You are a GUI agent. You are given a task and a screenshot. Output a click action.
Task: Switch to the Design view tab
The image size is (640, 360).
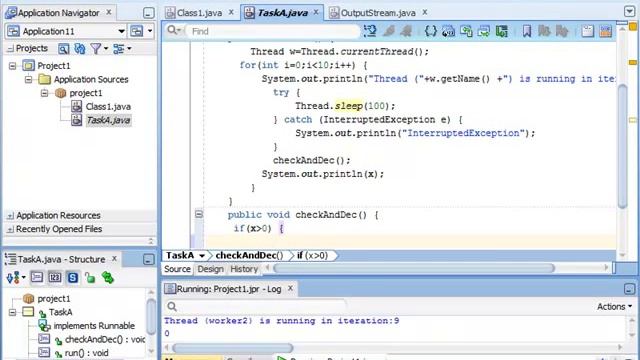tap(210, 269)
